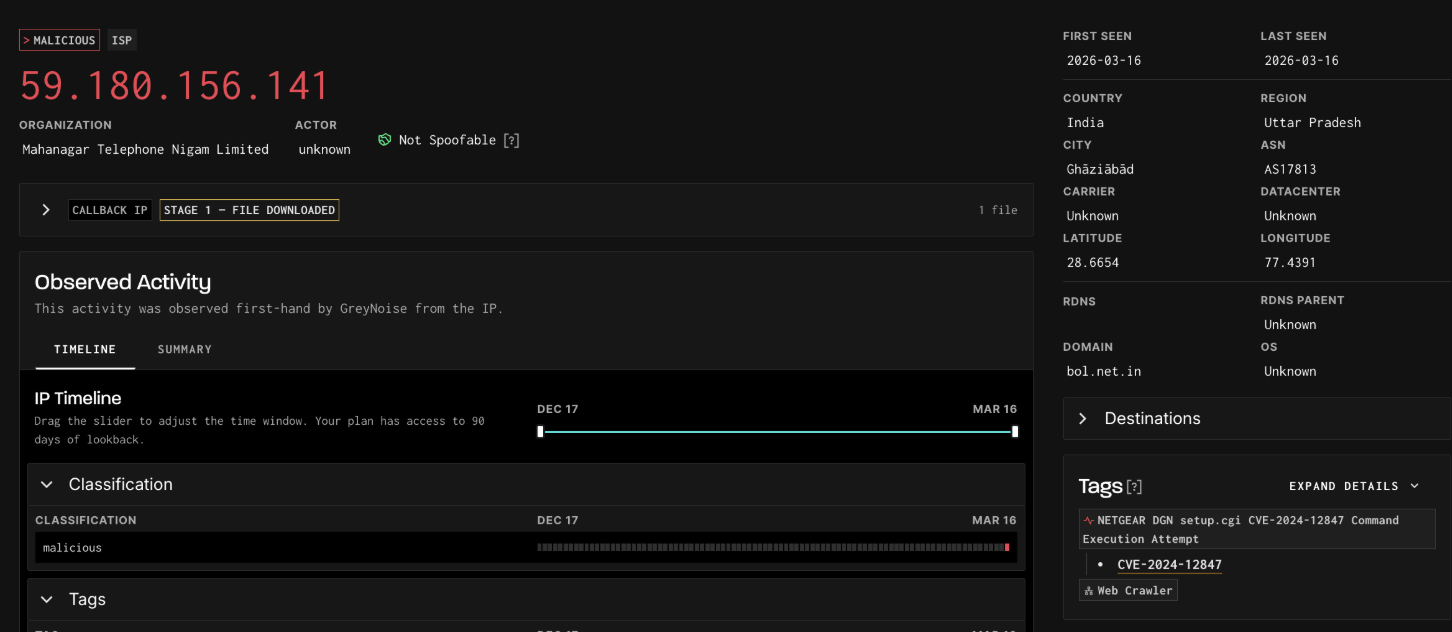Click the malicious row in Classification table
This screenshot has width=1452, height=632.
coord(526,547)
